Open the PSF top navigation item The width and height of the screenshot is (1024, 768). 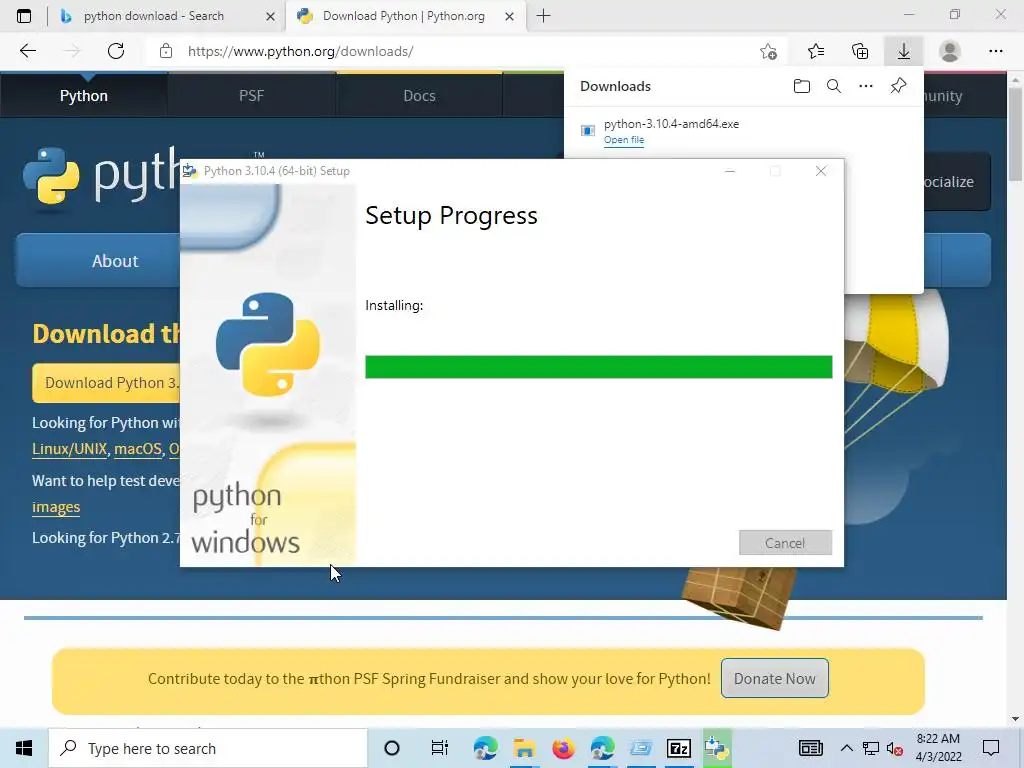coord(251,96)
